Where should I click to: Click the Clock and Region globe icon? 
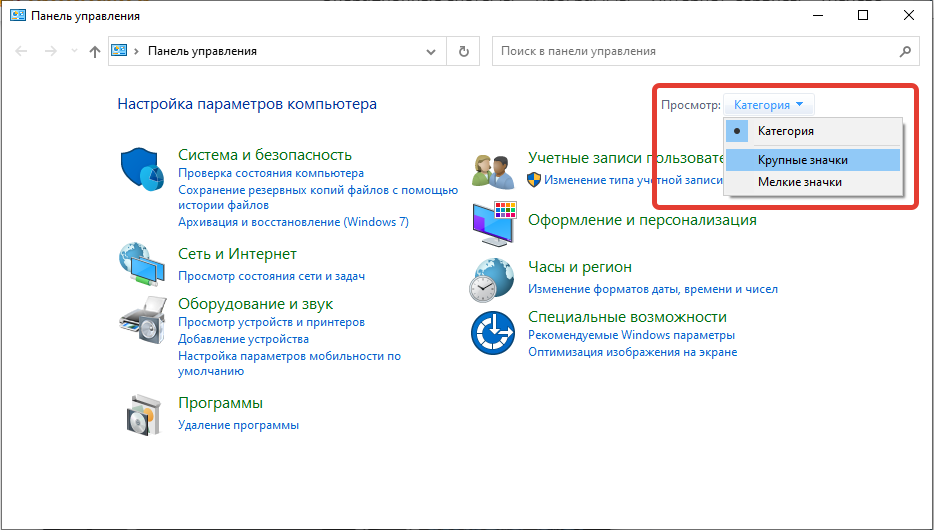tap(493, 278)
